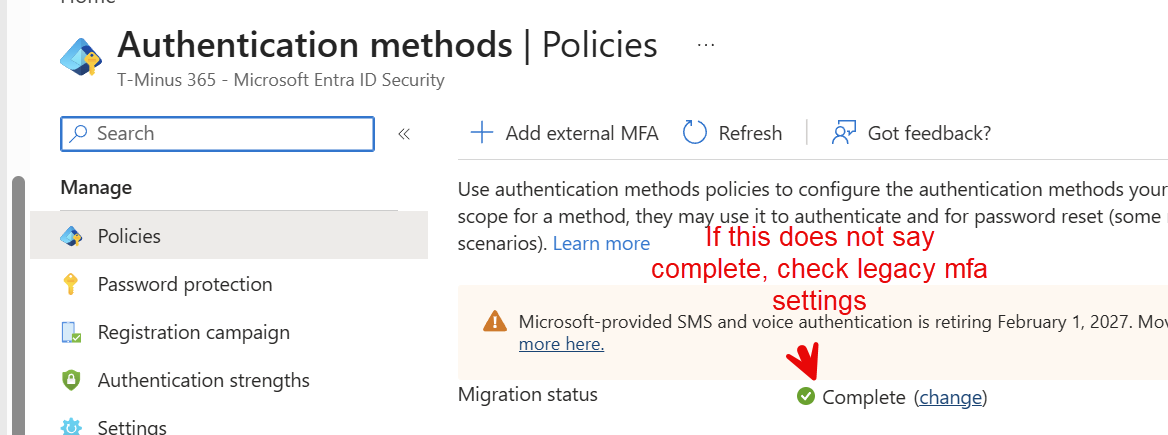This screenshot has width=1168, height=435.
Task: Click the Authentication methods key icon in header
Action: point(82,55)
